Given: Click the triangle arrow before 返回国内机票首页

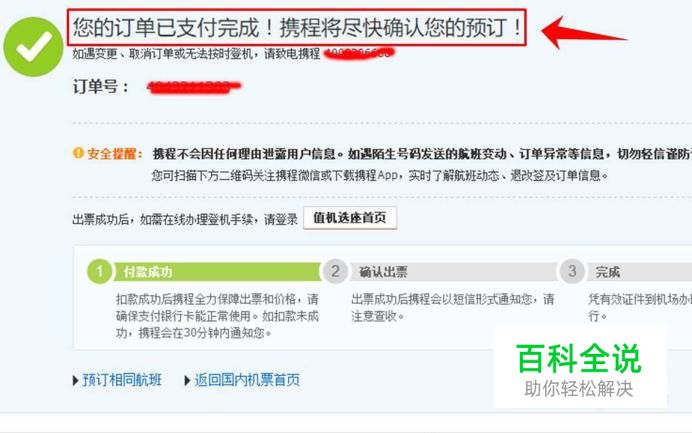Looking at the screenshot, I should 187,380.
